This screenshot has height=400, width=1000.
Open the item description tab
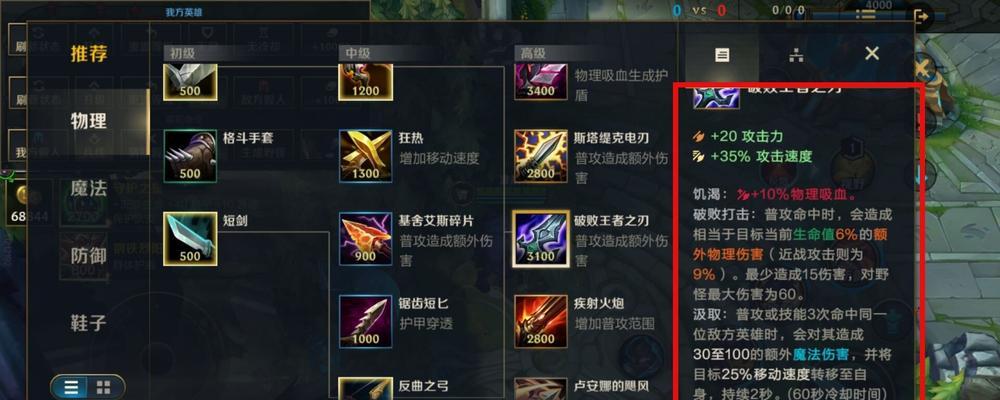tap(721, 55)
